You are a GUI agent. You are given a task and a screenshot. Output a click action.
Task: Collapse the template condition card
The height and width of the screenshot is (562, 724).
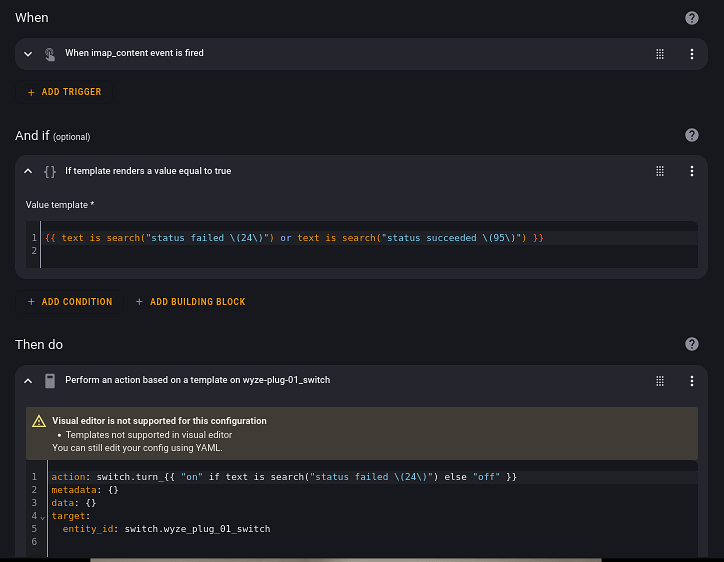(x=28, y=171)
